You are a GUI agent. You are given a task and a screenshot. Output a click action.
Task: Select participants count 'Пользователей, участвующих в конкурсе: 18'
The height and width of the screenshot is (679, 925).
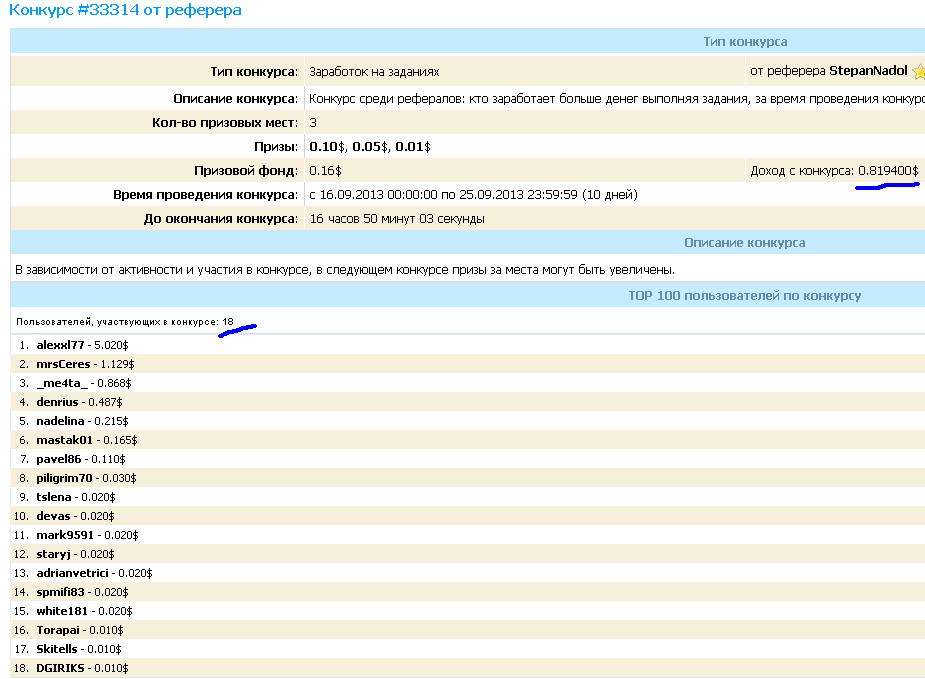coord(124,322)
